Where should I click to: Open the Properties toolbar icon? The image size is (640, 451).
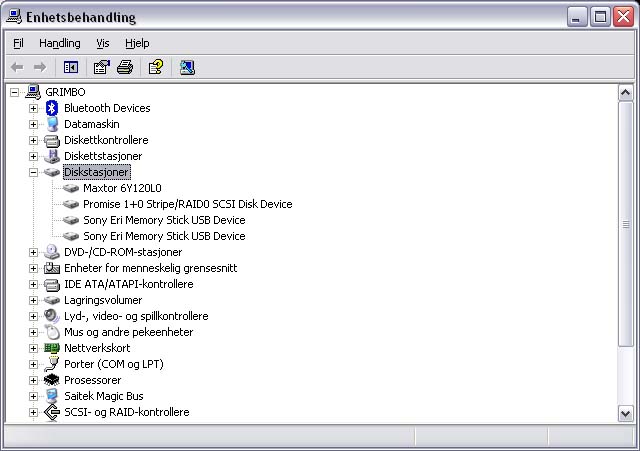(x=102, y=67)
